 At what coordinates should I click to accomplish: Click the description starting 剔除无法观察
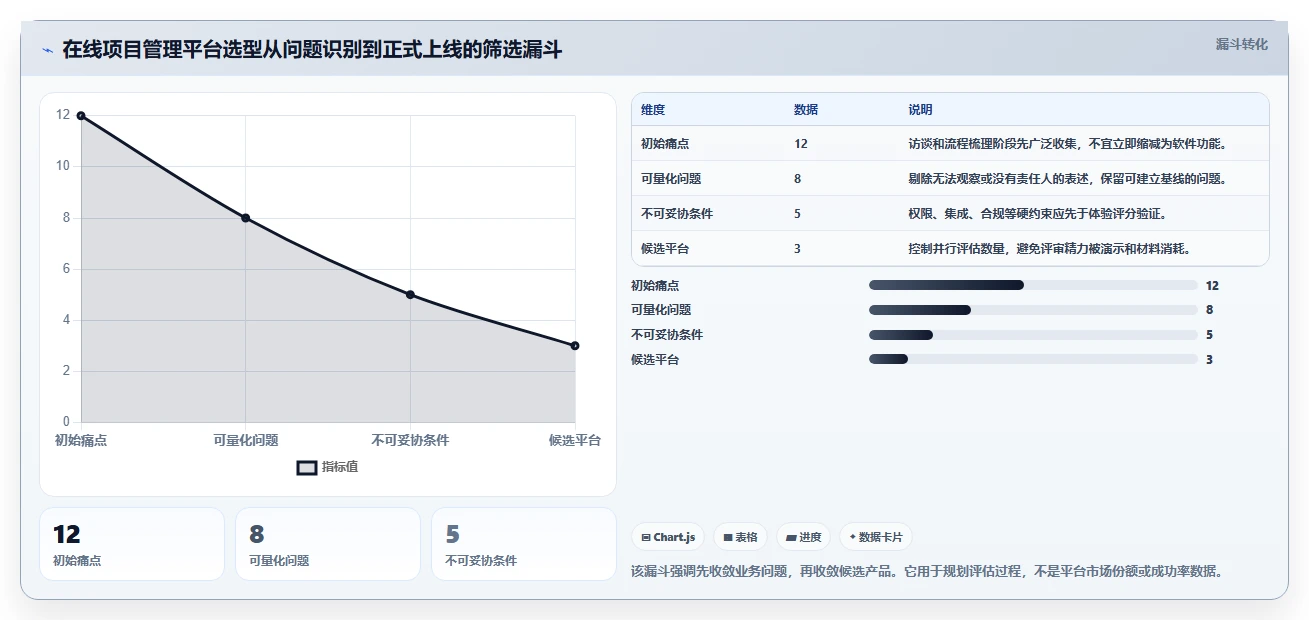[1067, 179]
